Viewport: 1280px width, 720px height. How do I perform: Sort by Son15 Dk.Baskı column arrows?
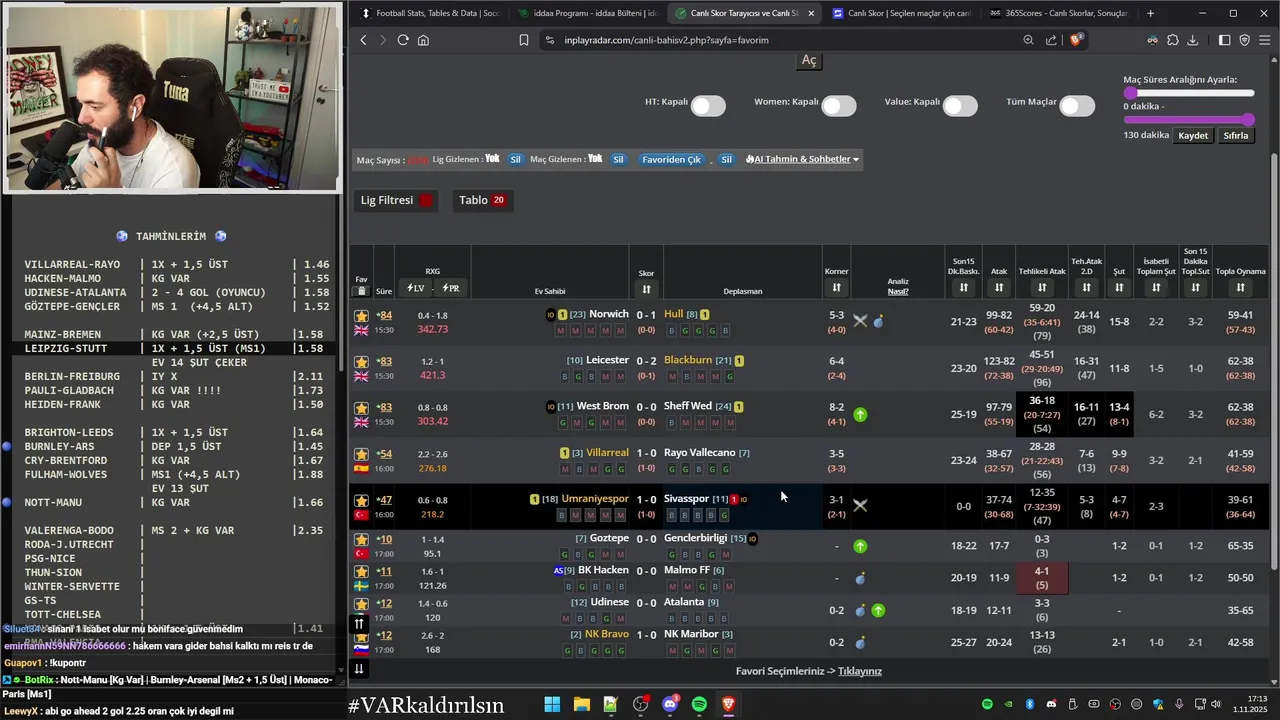coord(963,288)
